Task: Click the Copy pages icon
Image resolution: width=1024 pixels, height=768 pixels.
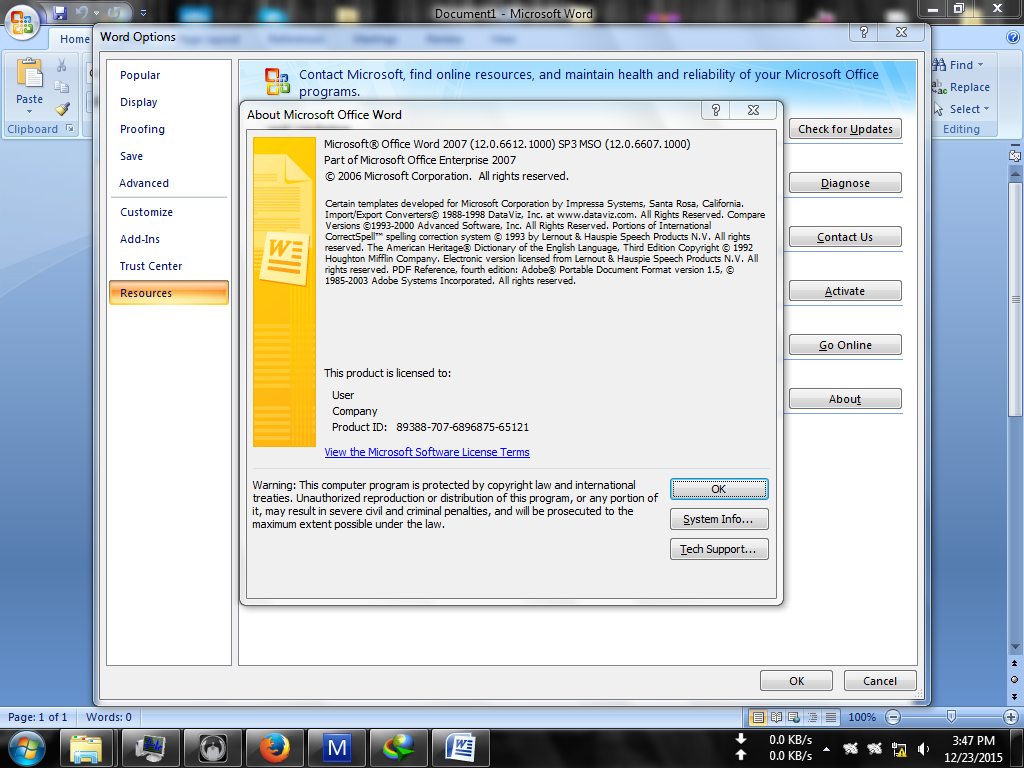Action: (61, 87)
